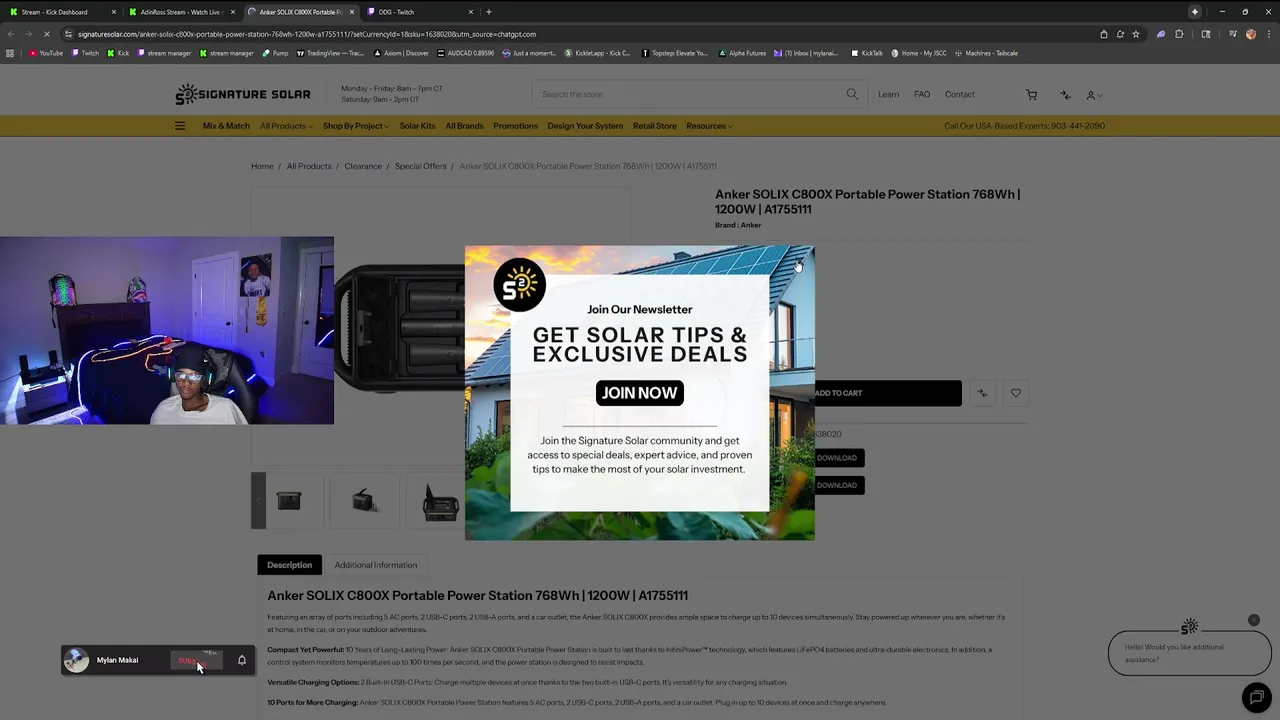1280x720 pixels.
Task: Click the browser back arrow
Action: (11, 34)
